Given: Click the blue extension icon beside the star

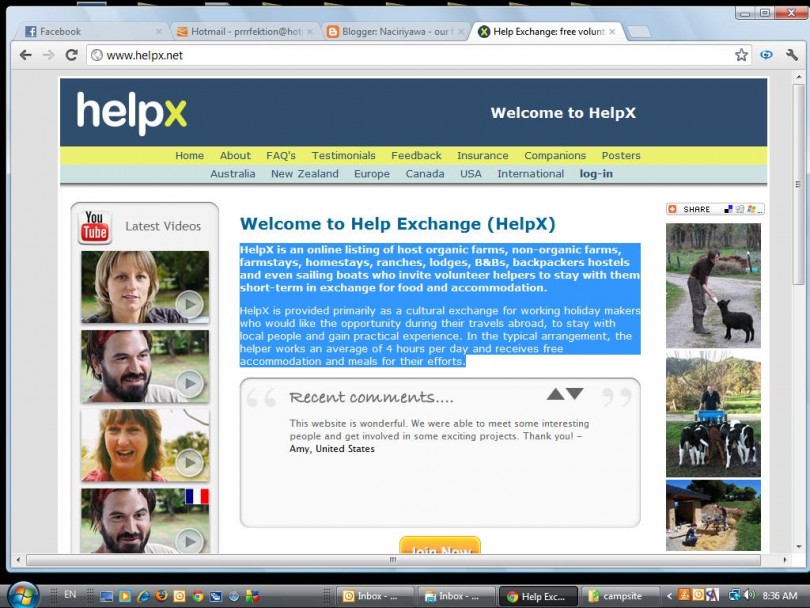Looking at the screenshot, I should coord(766,55).
